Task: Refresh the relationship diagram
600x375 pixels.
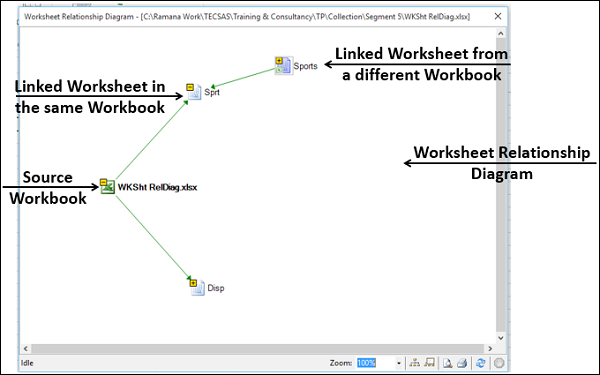Action: click(481, 362)
